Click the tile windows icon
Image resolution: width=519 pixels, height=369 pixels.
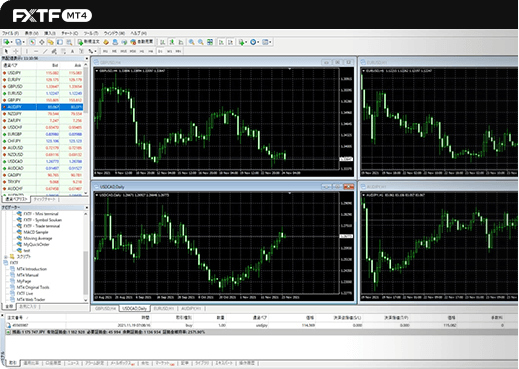pos(210,42)
